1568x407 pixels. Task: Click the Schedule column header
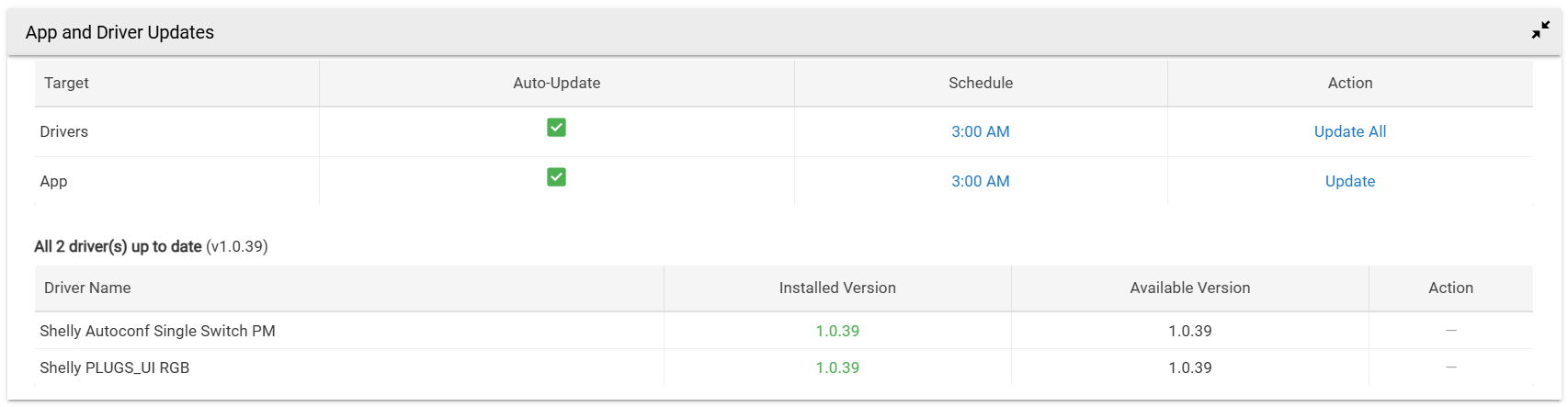point(980,83)
